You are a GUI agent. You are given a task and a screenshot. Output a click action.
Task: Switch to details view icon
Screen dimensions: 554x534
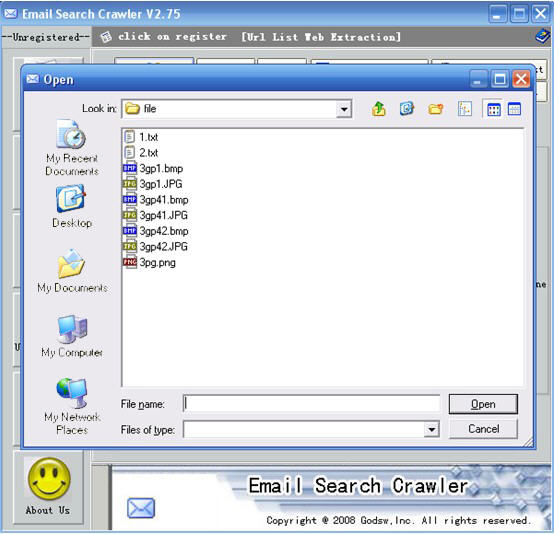pos(514,109)
